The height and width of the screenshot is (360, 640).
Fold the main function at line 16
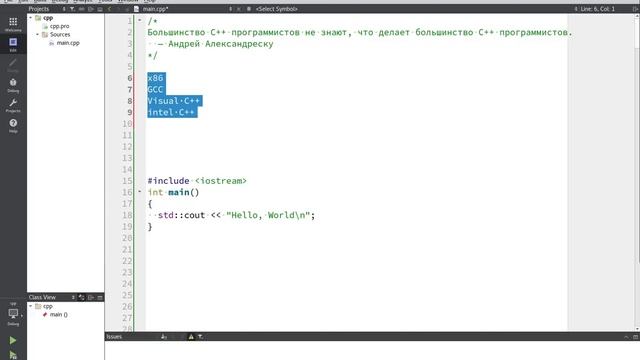click(x=140, y=191)
